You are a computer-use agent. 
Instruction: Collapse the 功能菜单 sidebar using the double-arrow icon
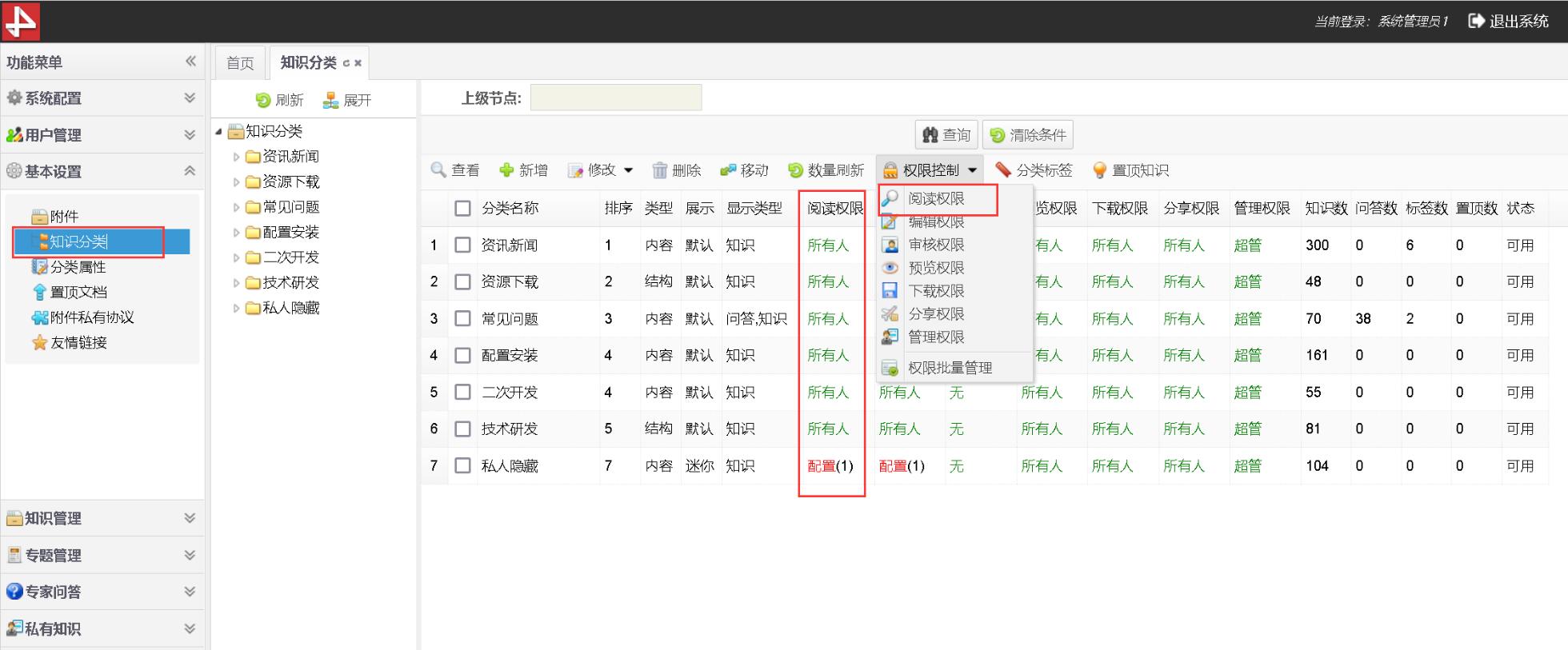[x=190, y=61]
